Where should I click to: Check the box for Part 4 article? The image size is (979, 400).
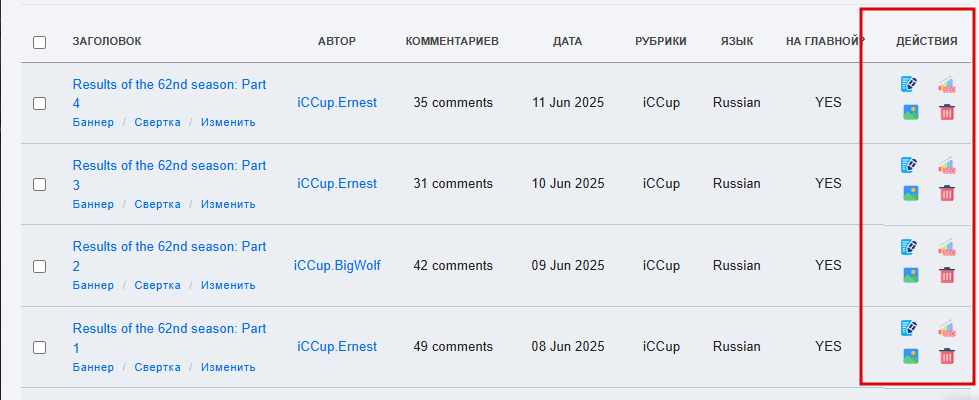39,103
